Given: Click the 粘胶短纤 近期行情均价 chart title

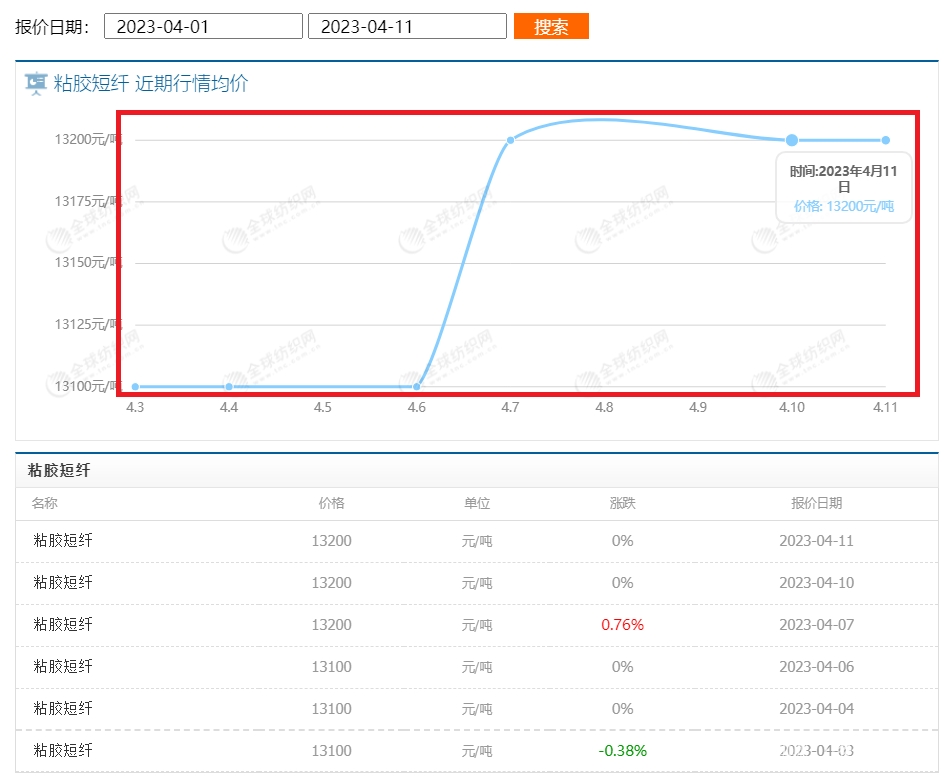Looking at the screenshot, I should (x=151, y=84).
